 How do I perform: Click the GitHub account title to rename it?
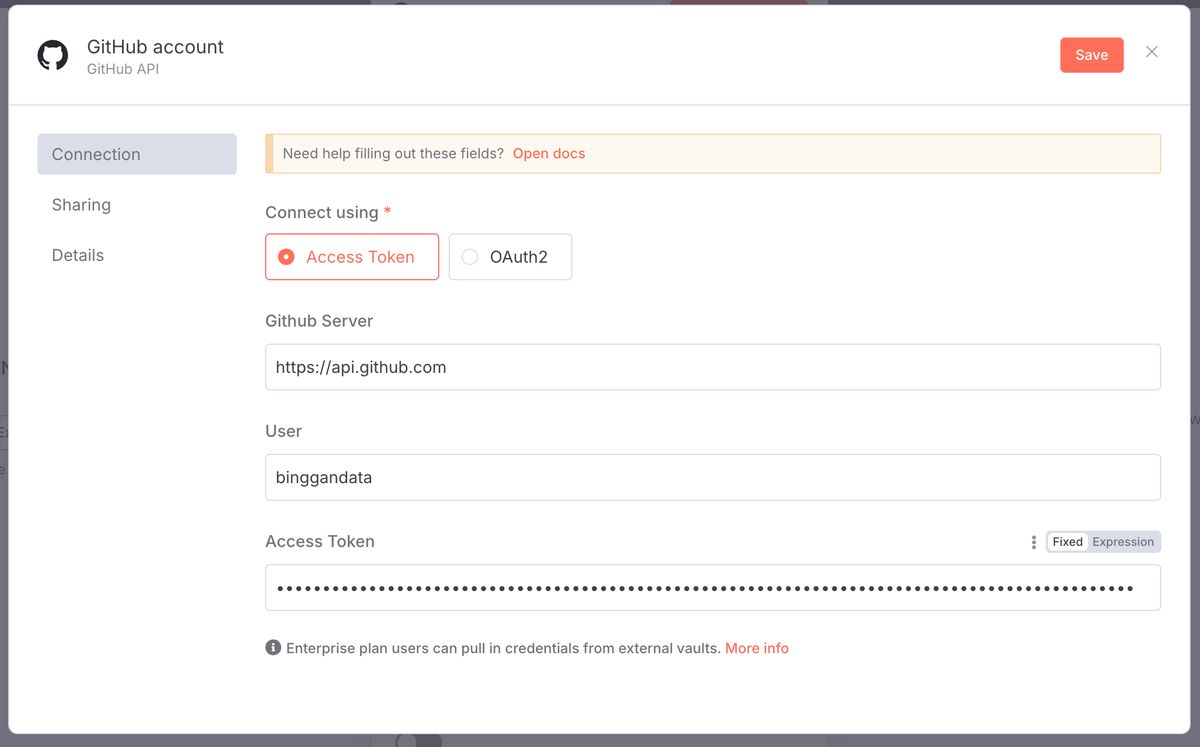click(155, 46)
